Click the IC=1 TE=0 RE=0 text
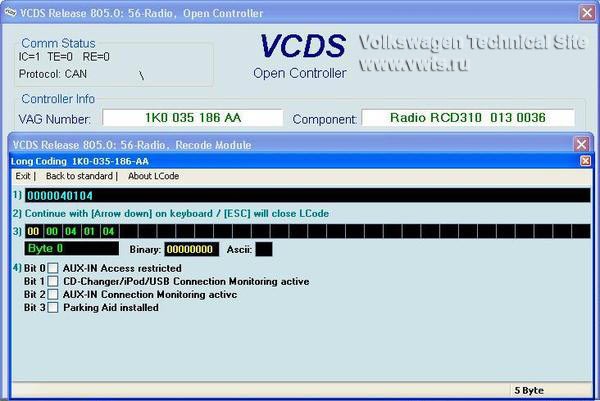Image resolution: width=600 pixels, height=401 pixels. coord(64,57)
